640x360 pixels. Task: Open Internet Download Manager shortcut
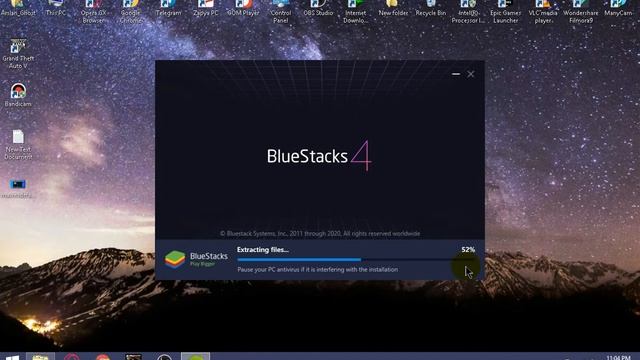(x=356, y=11)
